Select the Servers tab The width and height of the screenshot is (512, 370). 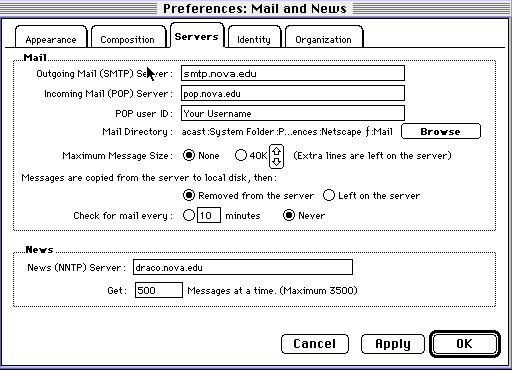[197, 36]
